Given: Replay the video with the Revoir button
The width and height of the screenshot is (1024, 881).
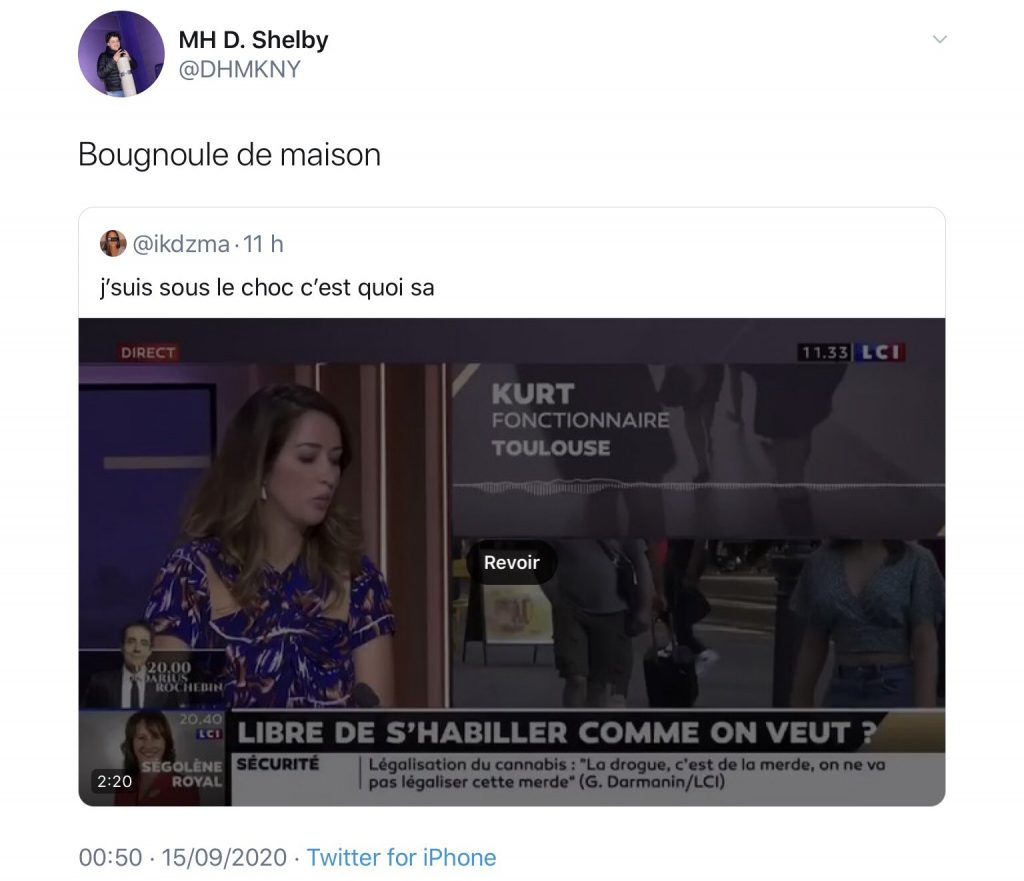Looking at the screenshot, I should 511,562.
